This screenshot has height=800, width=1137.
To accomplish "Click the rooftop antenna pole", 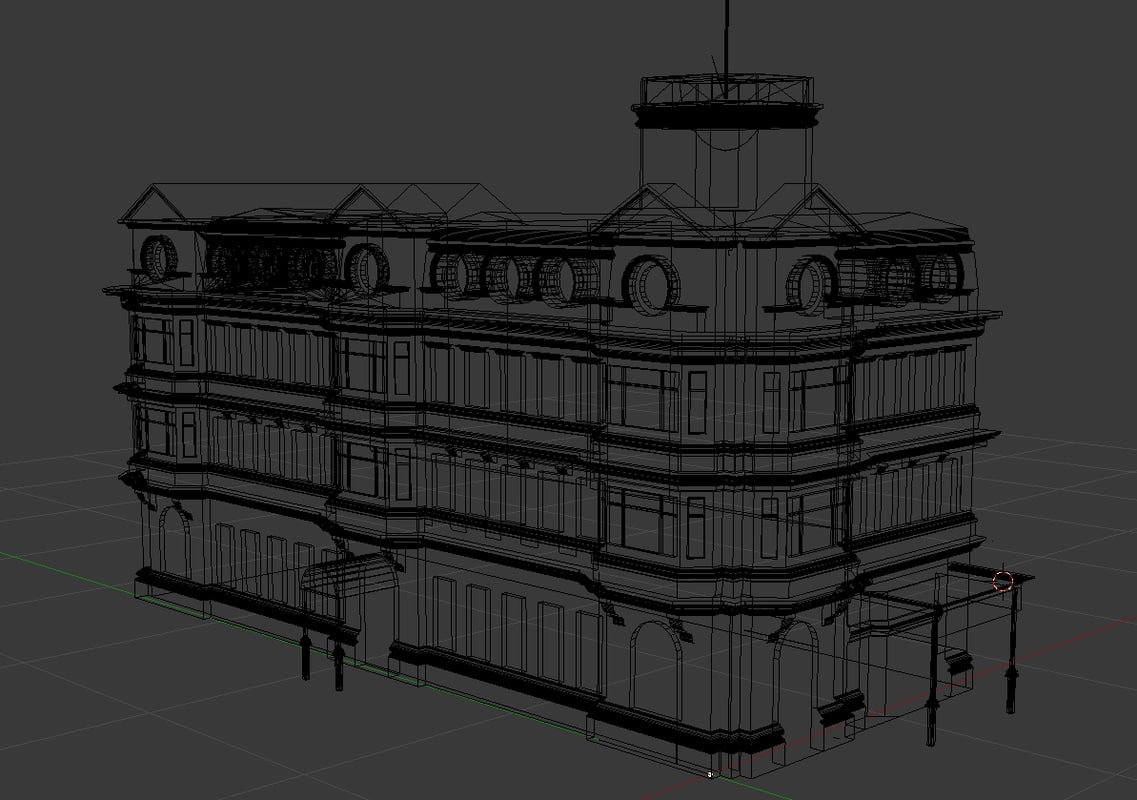I will [727, 40].
